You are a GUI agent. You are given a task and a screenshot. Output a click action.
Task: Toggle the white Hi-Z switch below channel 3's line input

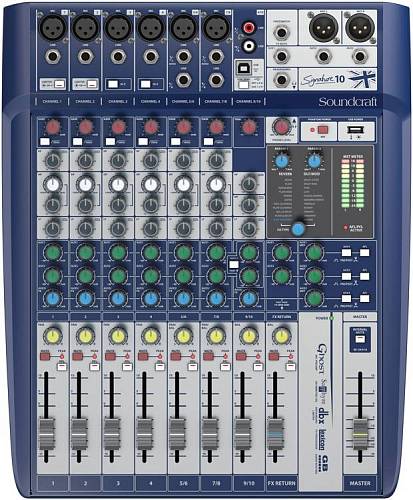point(113,84)
